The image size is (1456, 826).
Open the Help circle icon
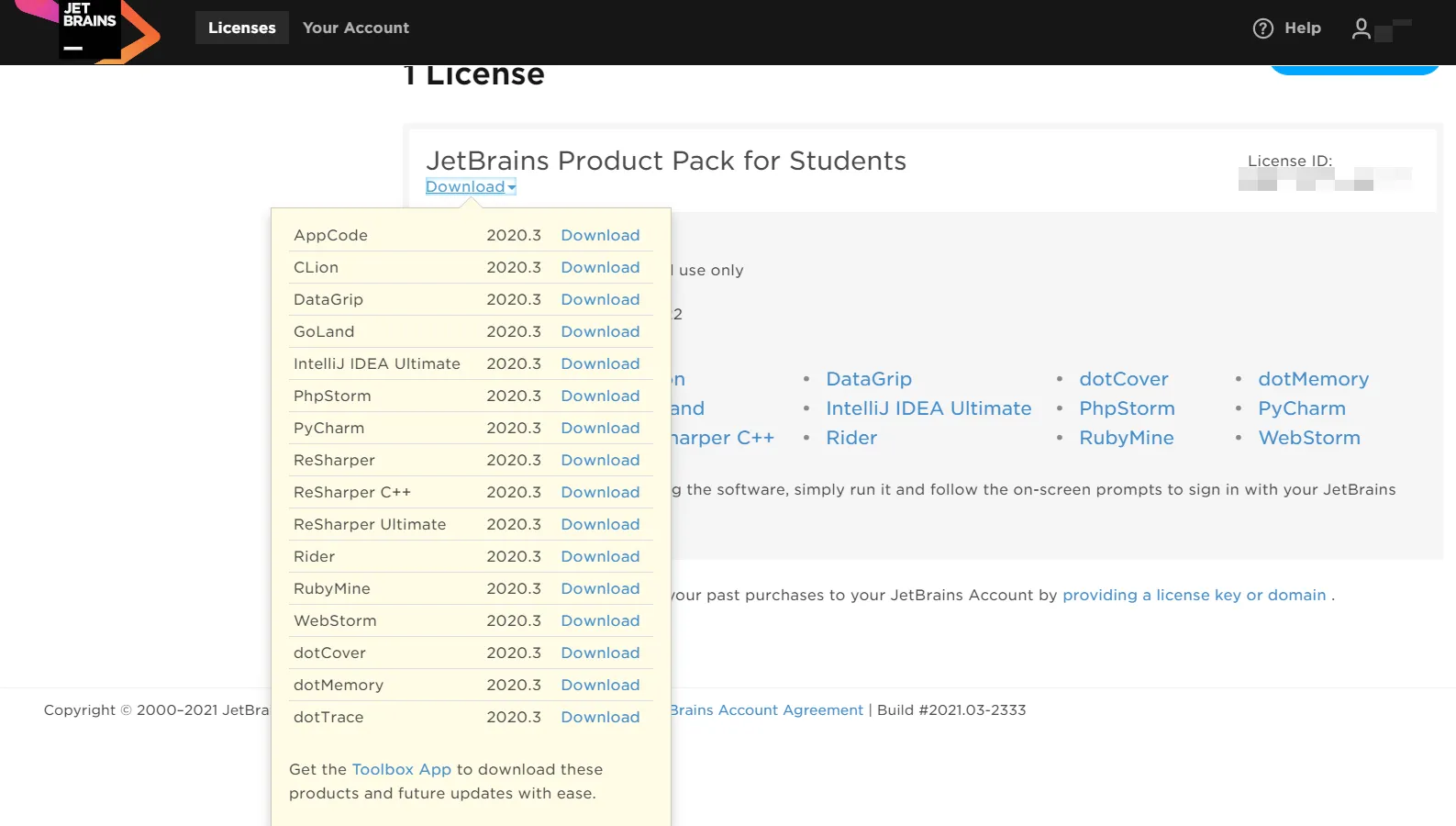point(1262,28)
